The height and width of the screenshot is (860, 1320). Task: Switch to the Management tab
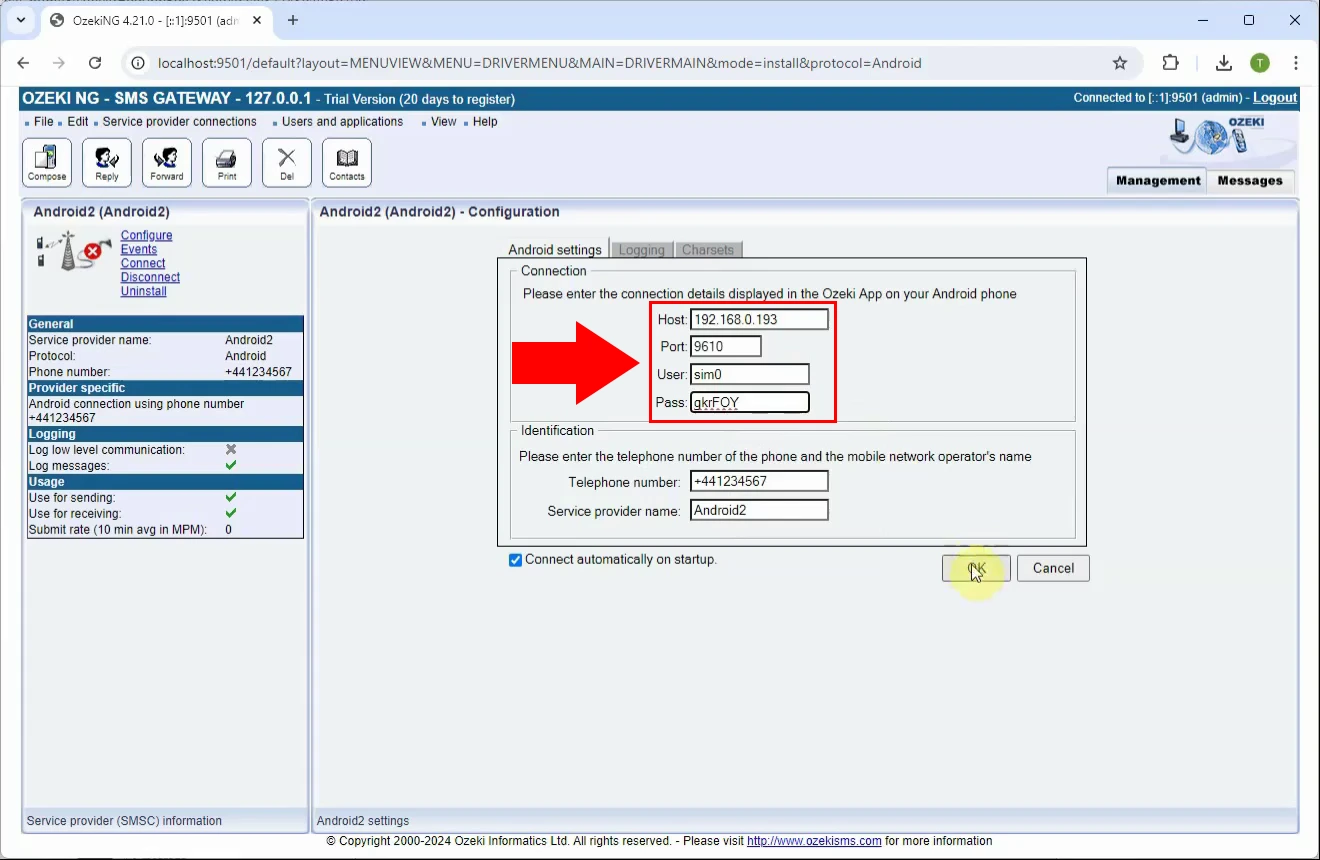tap(1158, 181)
